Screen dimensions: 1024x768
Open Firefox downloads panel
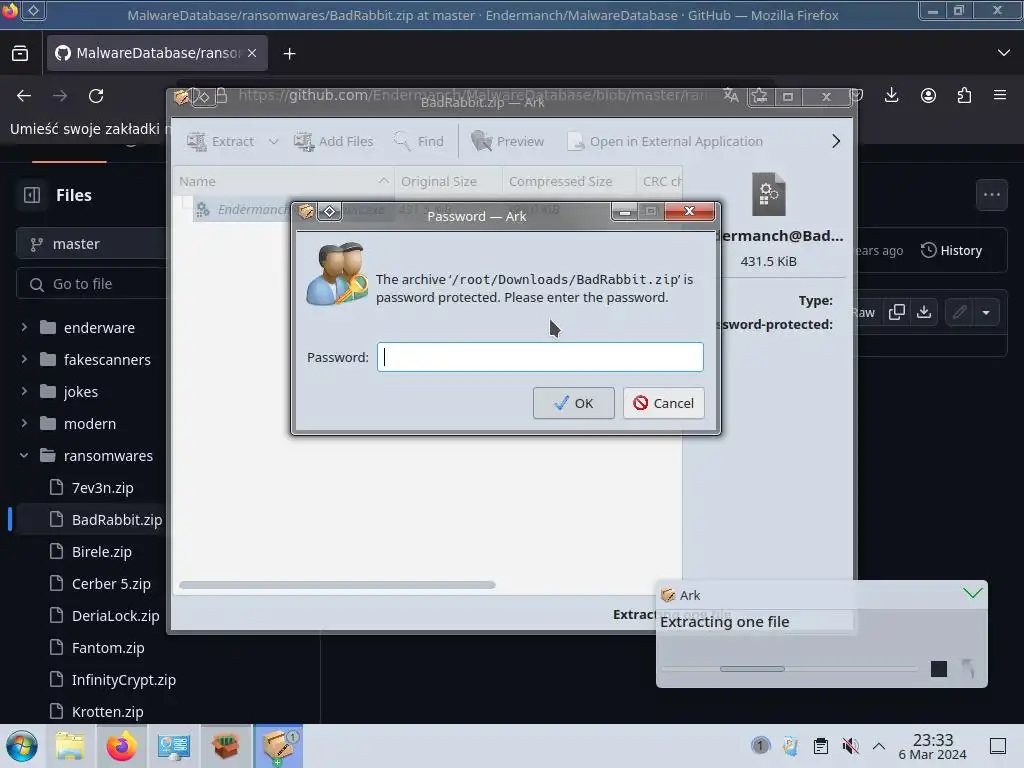[x=891, y=95]
